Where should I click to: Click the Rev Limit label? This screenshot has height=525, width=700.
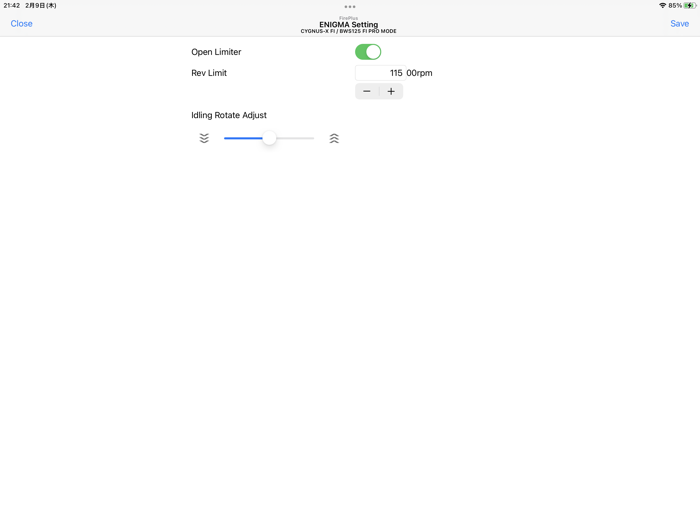click(x=209, y=73)
